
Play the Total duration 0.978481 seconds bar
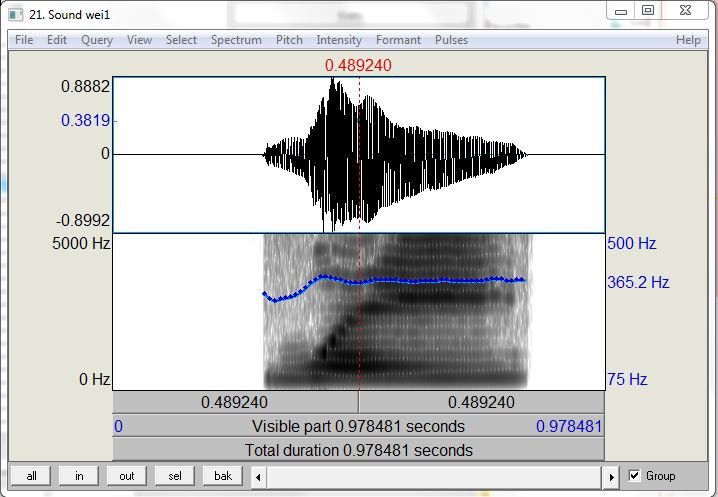pos(359,450)
